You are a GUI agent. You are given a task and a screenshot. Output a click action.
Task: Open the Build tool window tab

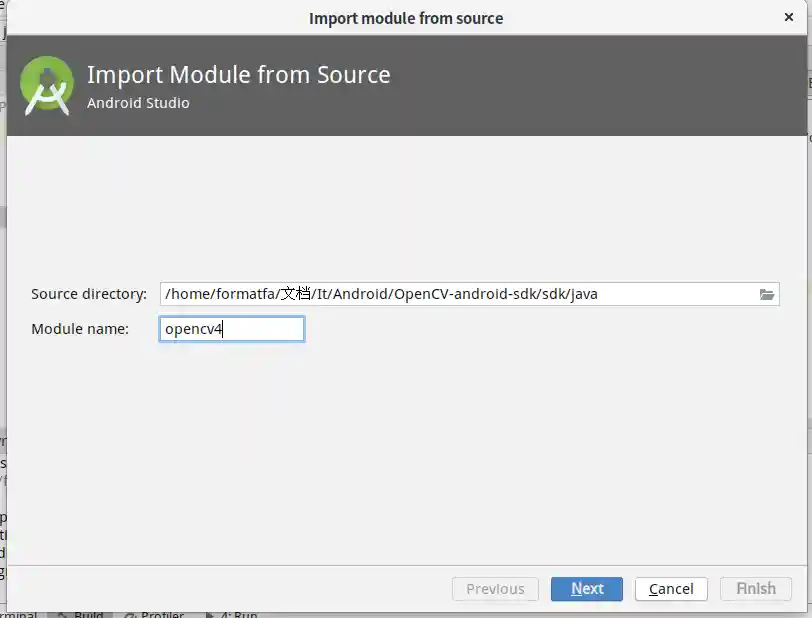88,615
